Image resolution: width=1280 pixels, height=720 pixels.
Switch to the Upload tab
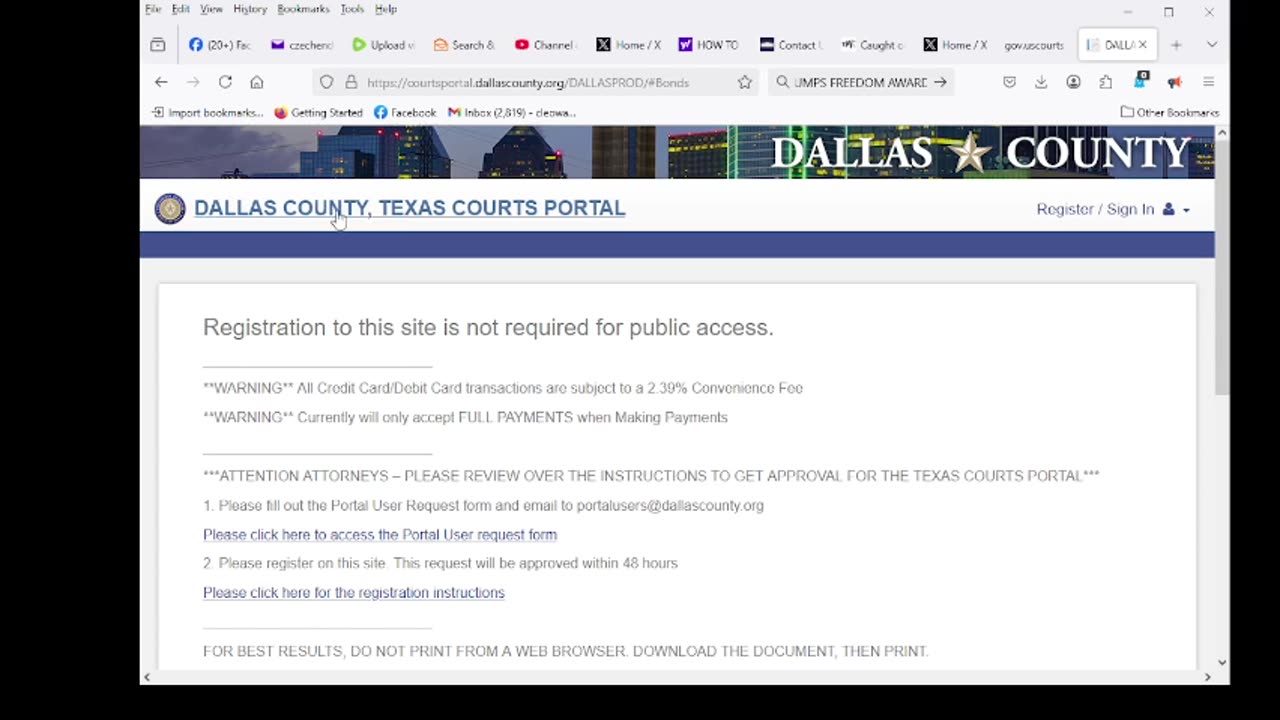coord(383,45)
